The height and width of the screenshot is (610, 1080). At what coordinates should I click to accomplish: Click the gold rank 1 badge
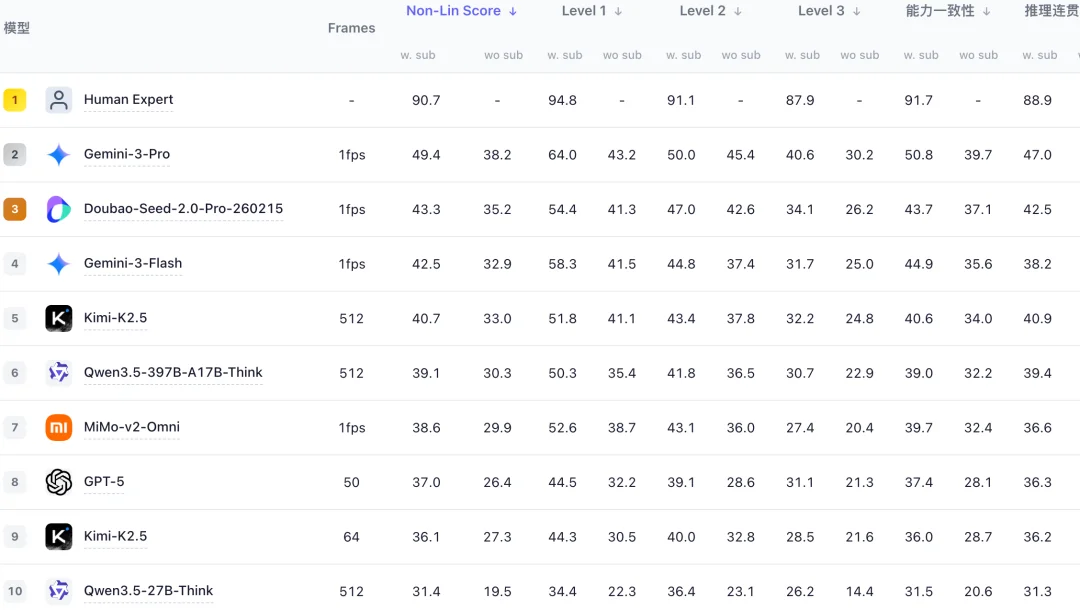tap(15, 100)
